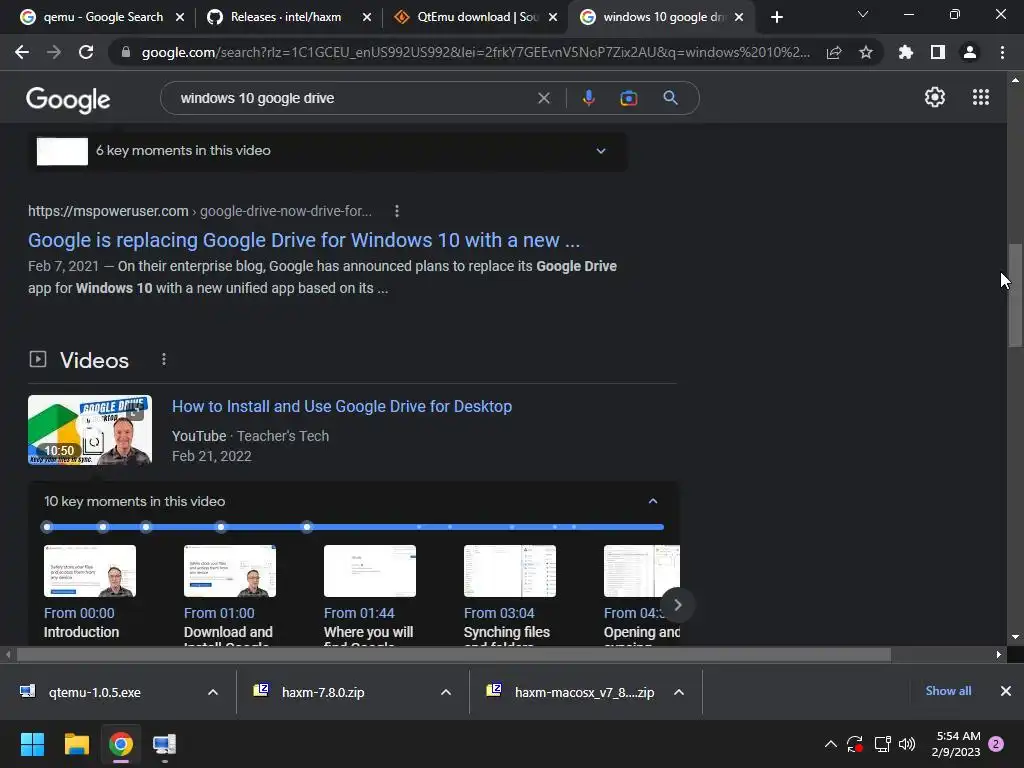Reload the current page

[86, 52]
